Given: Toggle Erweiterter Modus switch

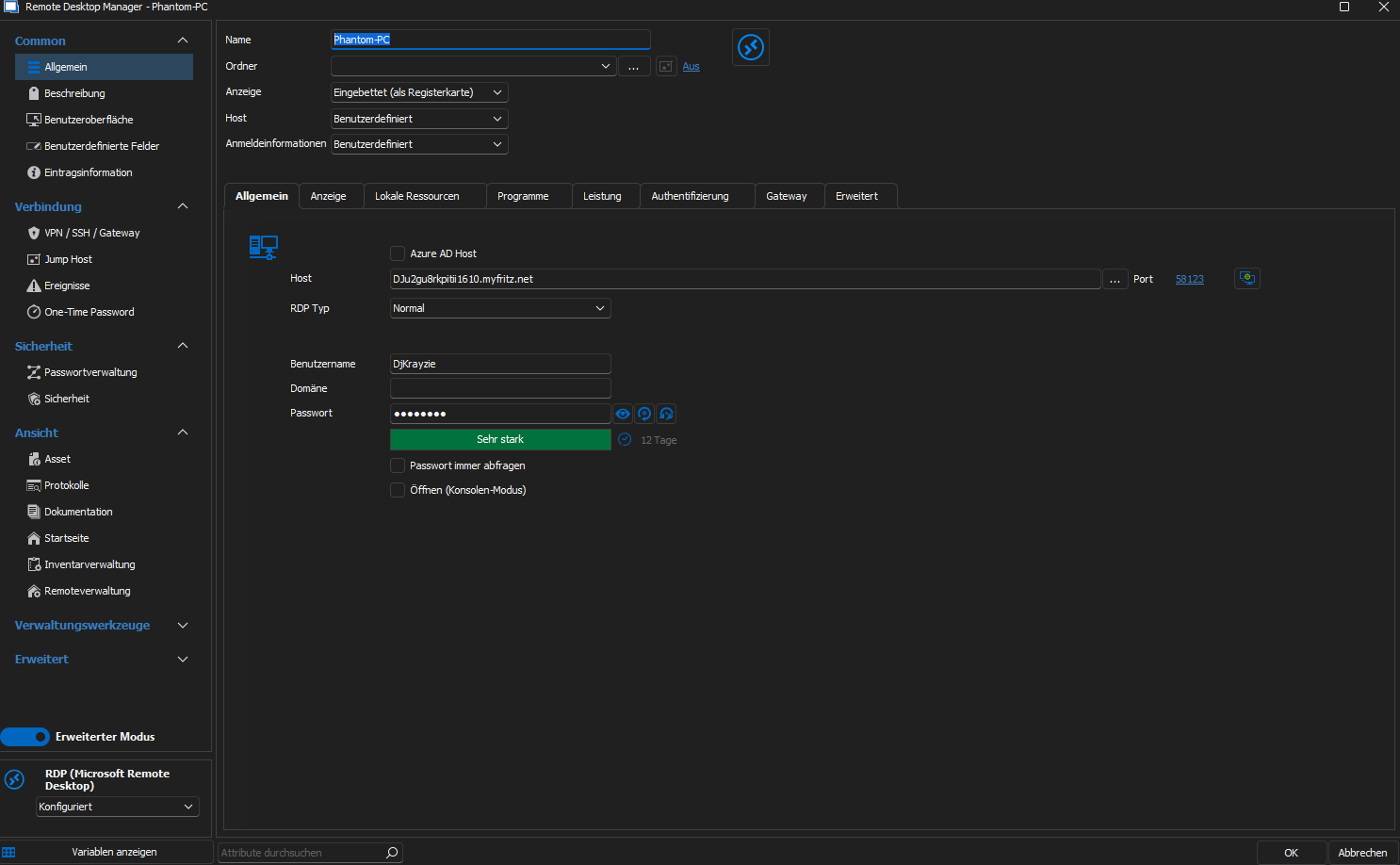Looking at the screenshot, I should point(25,737).
